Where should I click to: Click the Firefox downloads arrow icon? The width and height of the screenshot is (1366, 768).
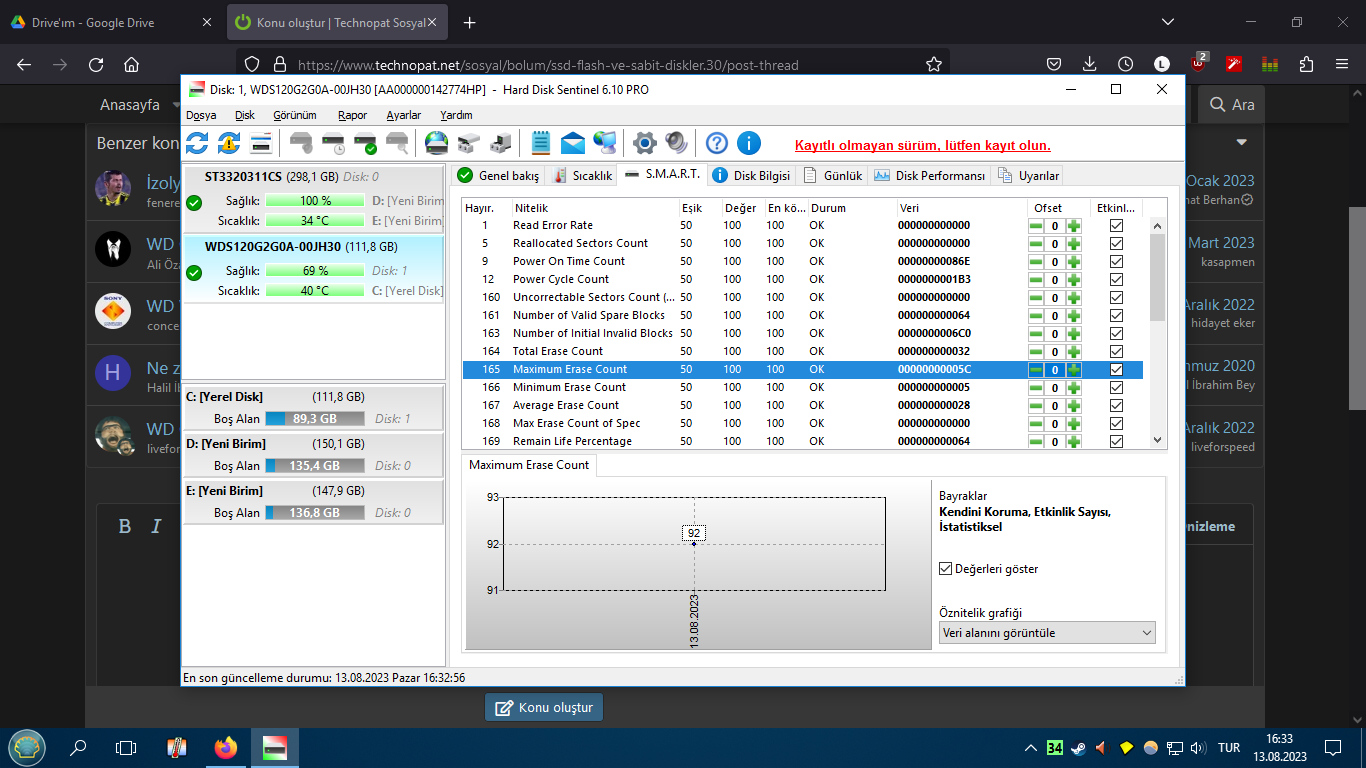click(1090, 64)
